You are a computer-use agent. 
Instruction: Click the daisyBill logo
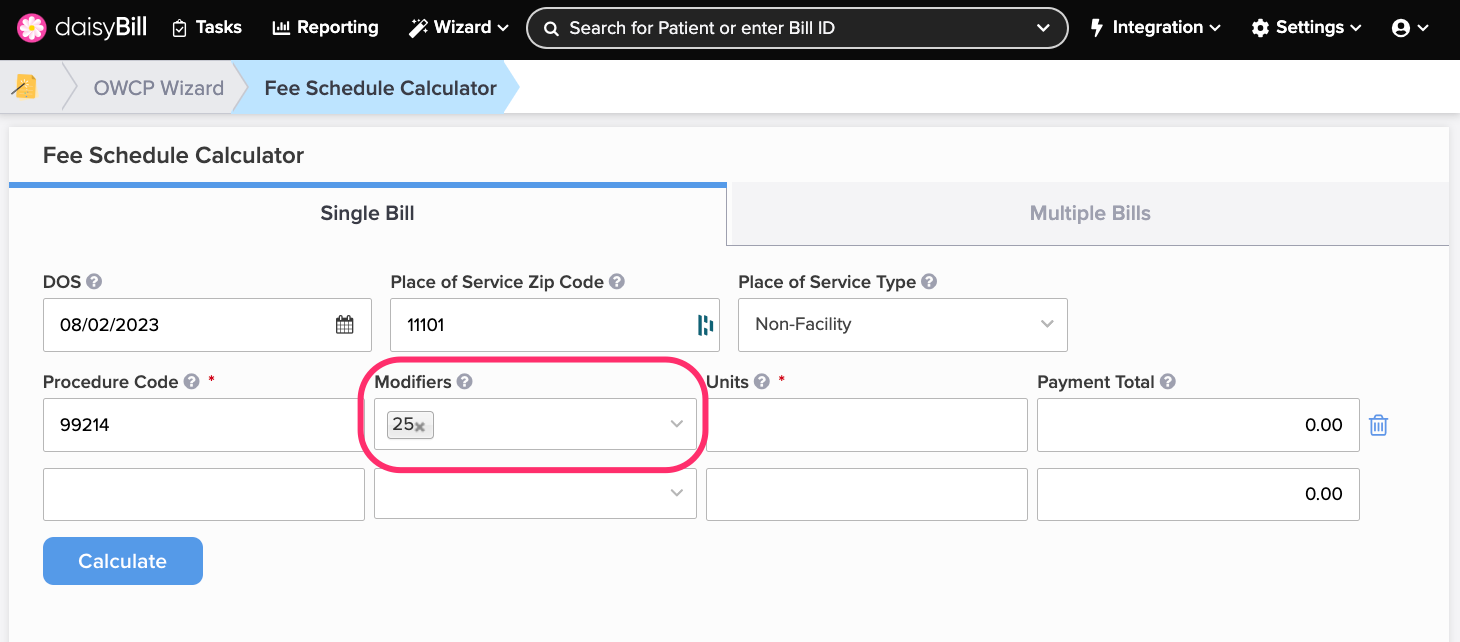(82, 27)
